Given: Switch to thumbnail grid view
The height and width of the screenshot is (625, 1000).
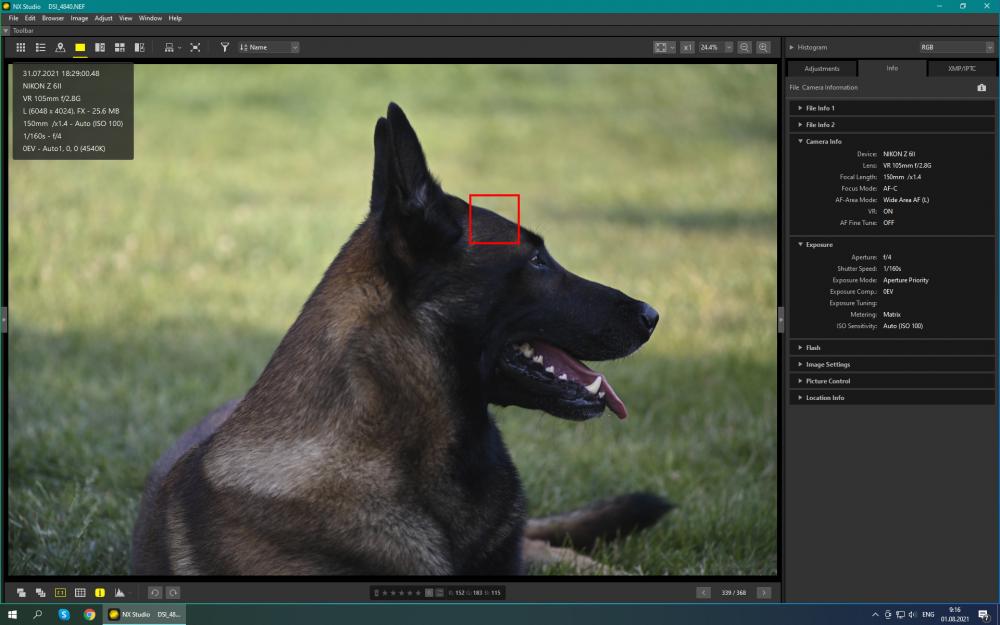Looking at the screenshot, I should [20, 47].
